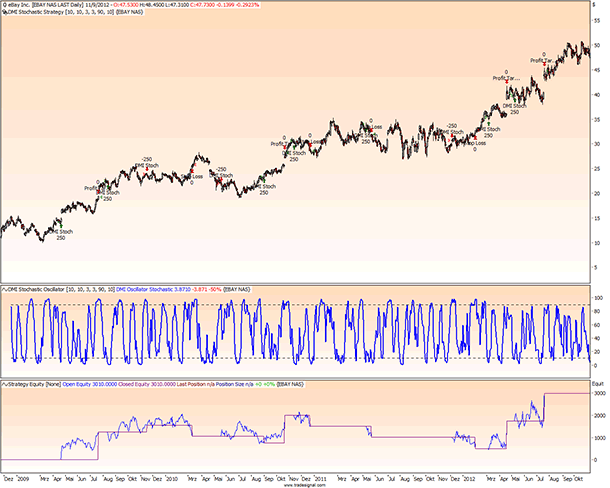Open the tradesignal.com link at the bottom
Image resolution: width=610 pixels, height=488 pixels.
click(x=303, y=484)
